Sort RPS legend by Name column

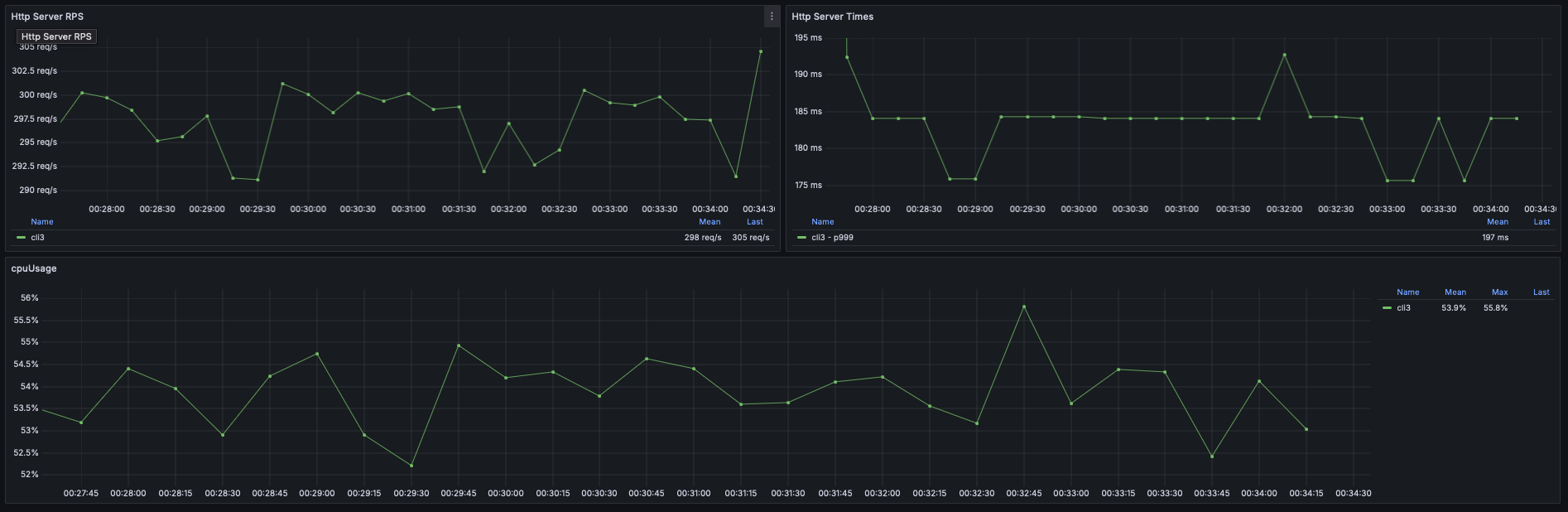point(42,222)
